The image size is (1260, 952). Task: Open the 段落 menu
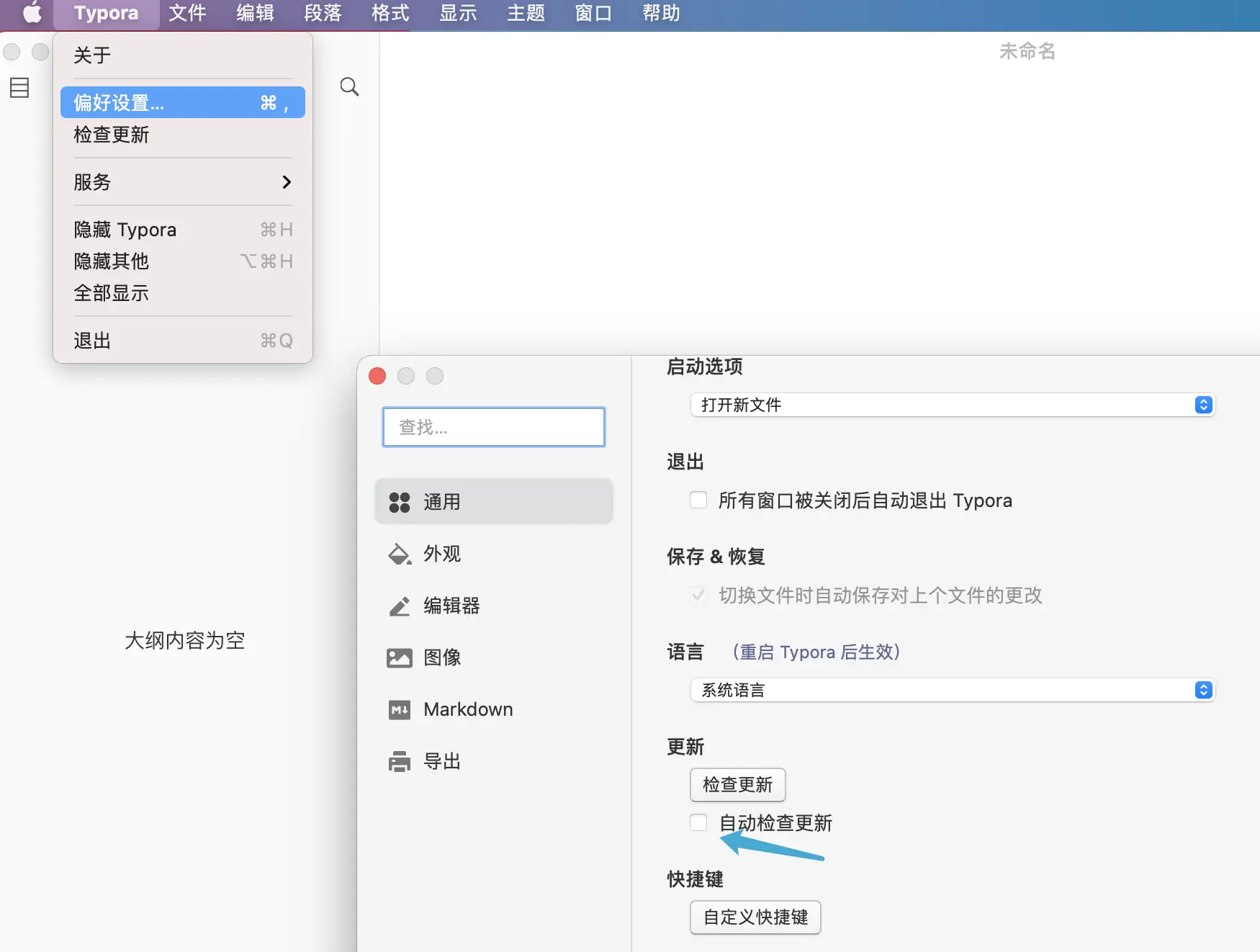coord(323,13)
